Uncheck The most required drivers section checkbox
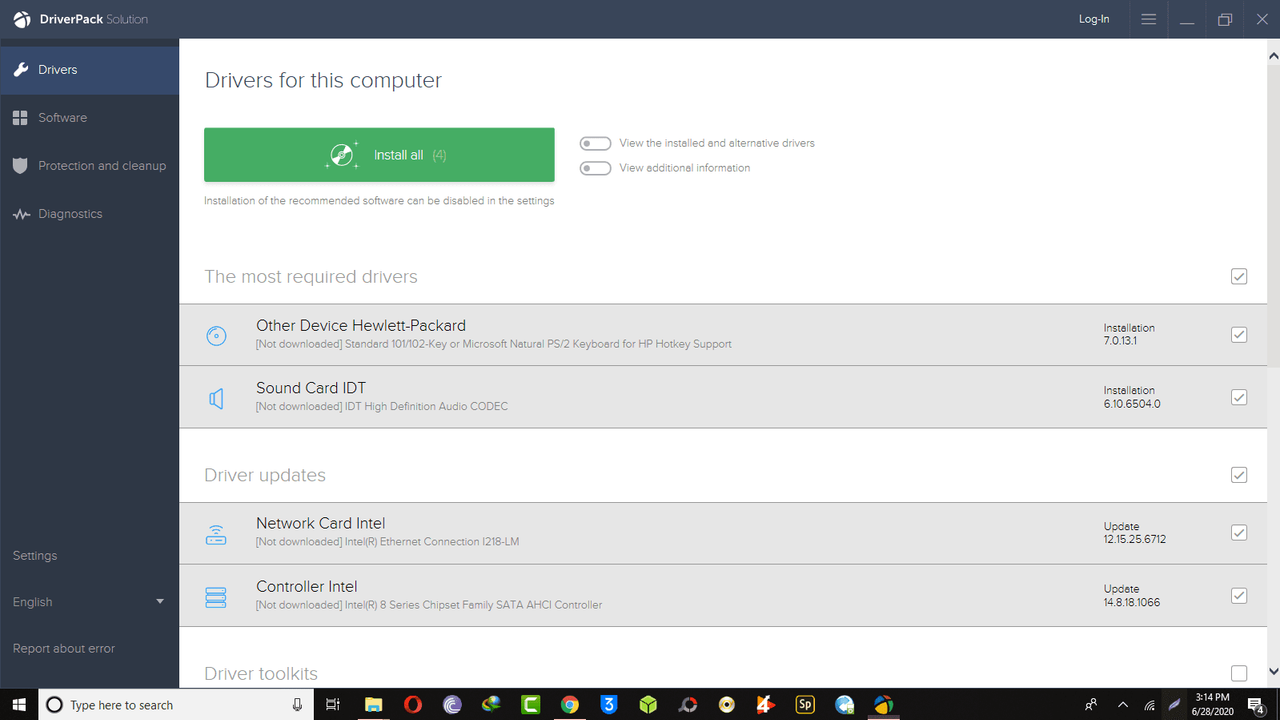The width and height of the screenshot is (1280, 720). tap(1239, 277)
